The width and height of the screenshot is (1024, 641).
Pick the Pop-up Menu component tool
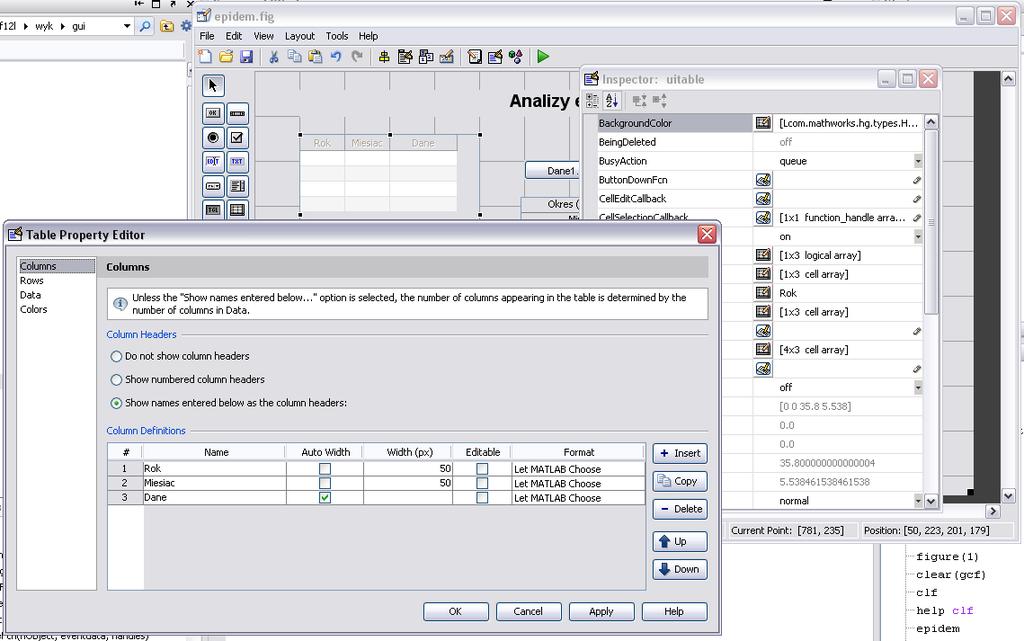213,186
